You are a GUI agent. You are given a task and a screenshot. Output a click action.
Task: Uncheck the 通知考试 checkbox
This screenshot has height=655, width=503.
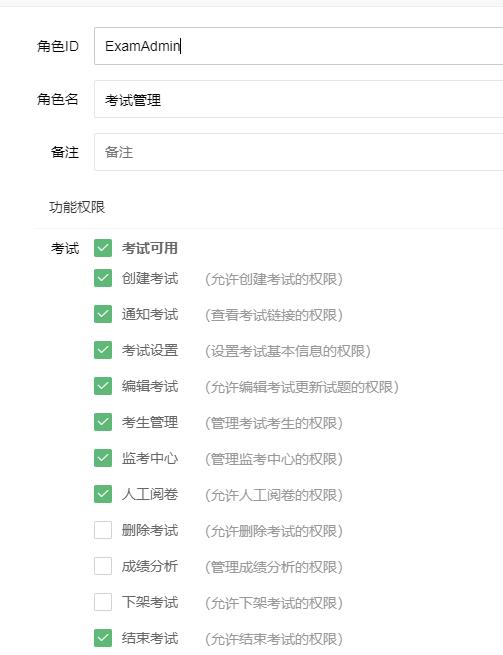pyautogui.click(x=103, y=314)
